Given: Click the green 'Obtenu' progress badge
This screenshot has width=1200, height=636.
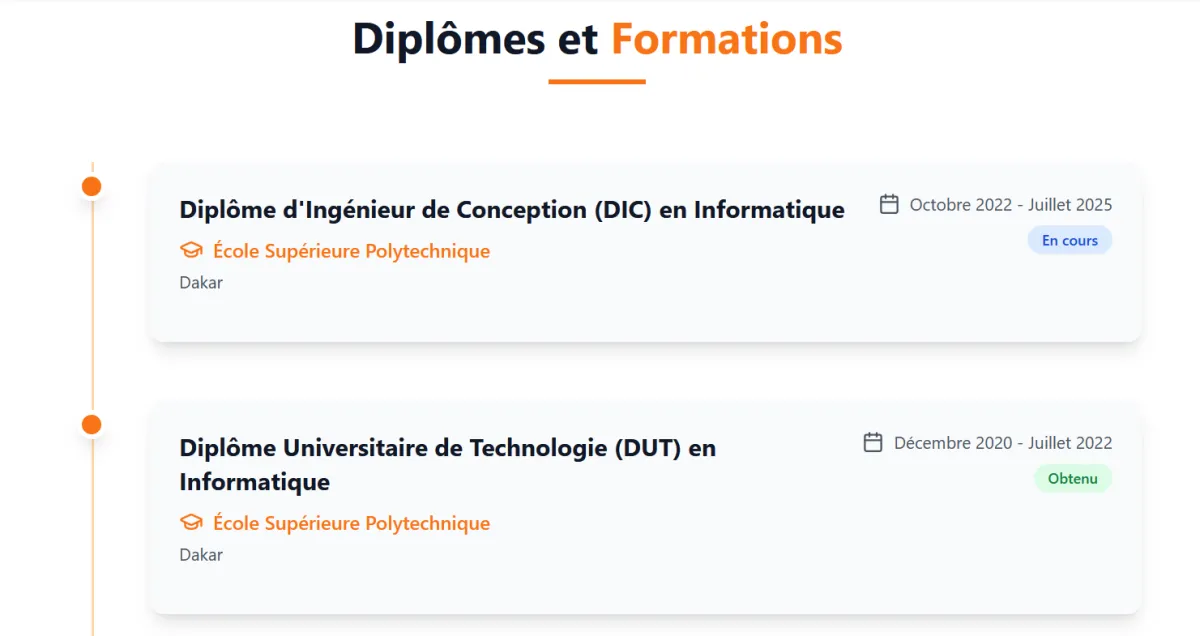Looking at the screenshot, I should point(1073,479).
